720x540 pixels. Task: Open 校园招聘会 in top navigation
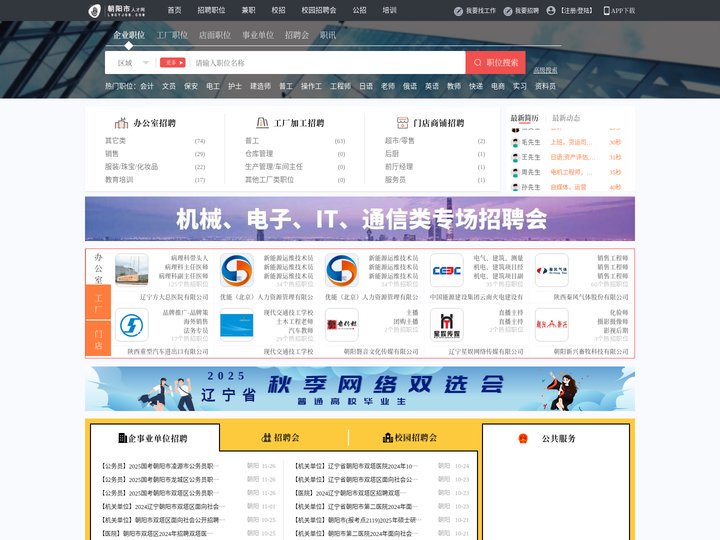(319, 10)
